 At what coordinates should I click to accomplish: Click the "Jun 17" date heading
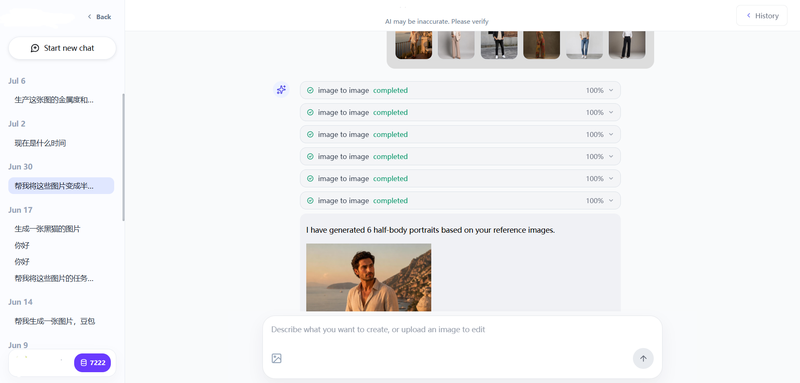coord(20,210)
